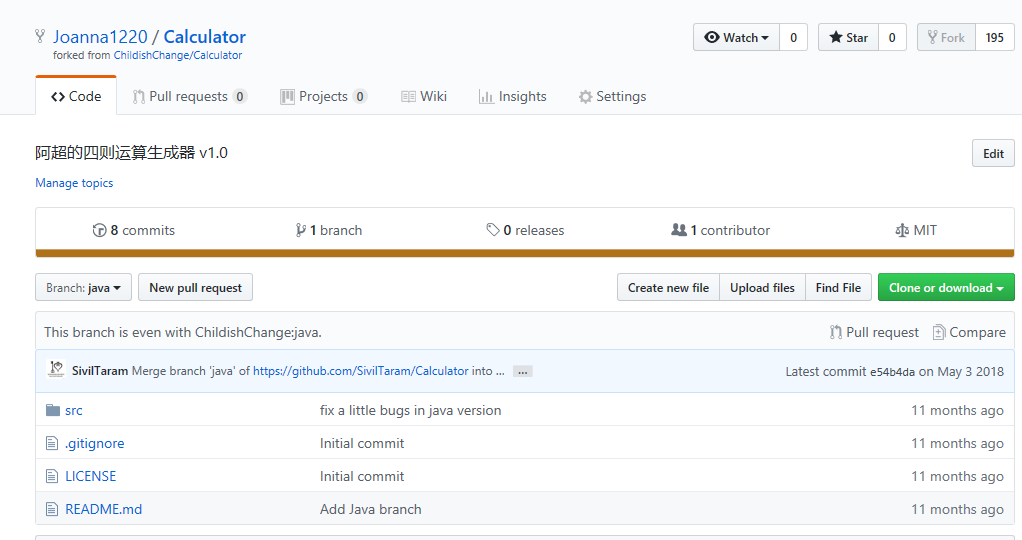Open the SivilTaram author link
The width and height of the screenshot is (1022, 540).
[x=100, y=371]
